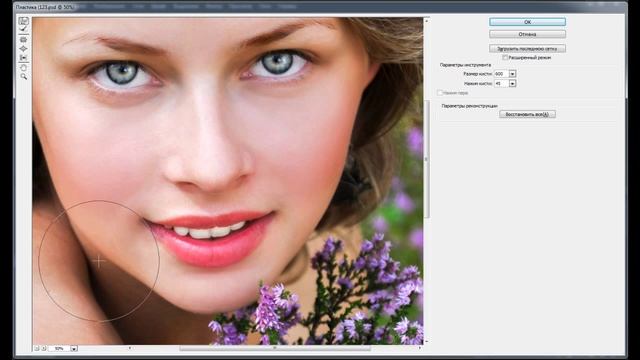Viewport: 640px width, 360px height.
Task: Open the brush pressure dropdown arrow
Action: coord(513,84)
